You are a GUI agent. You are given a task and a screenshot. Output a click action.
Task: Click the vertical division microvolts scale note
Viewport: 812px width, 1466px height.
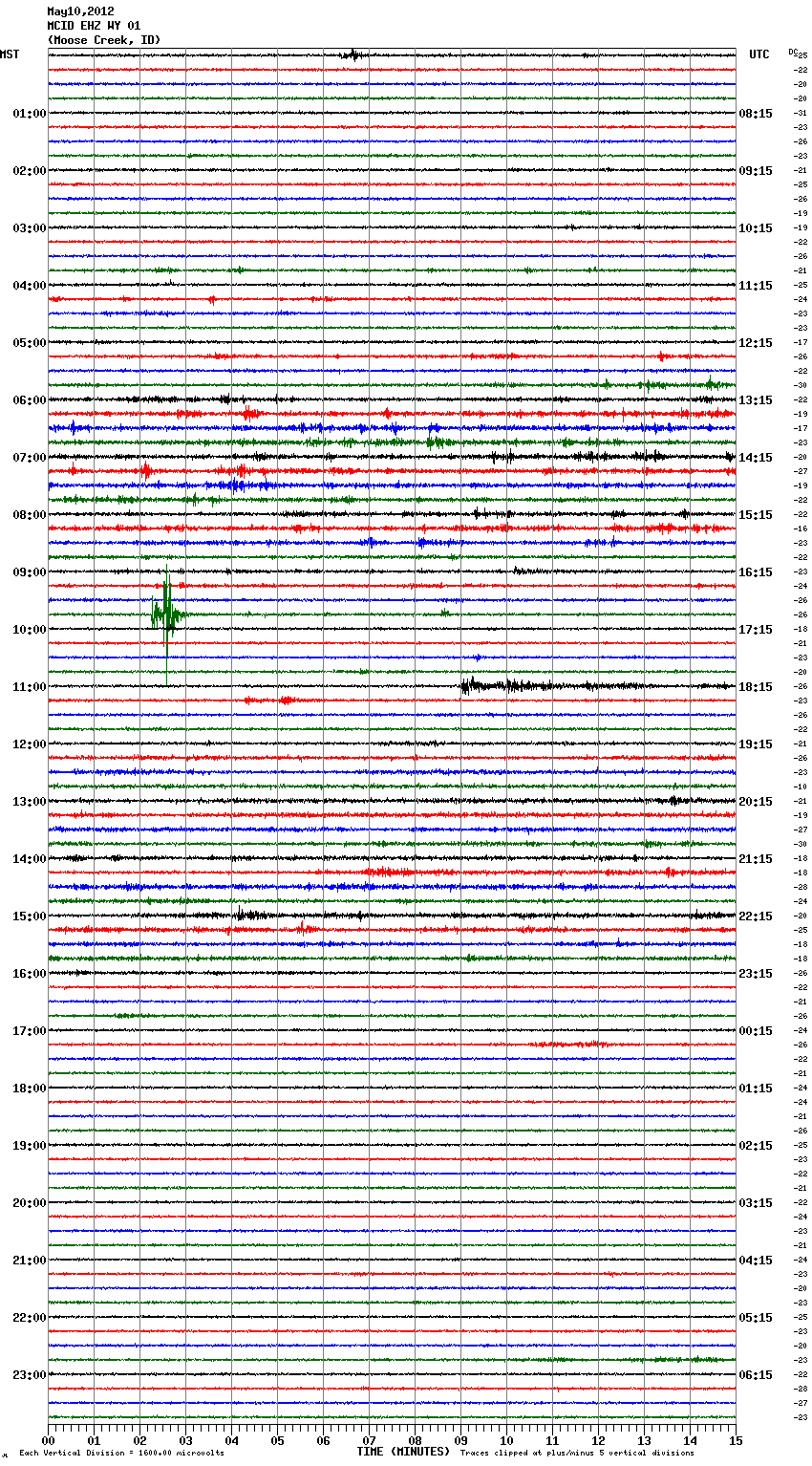[121, 1454]
